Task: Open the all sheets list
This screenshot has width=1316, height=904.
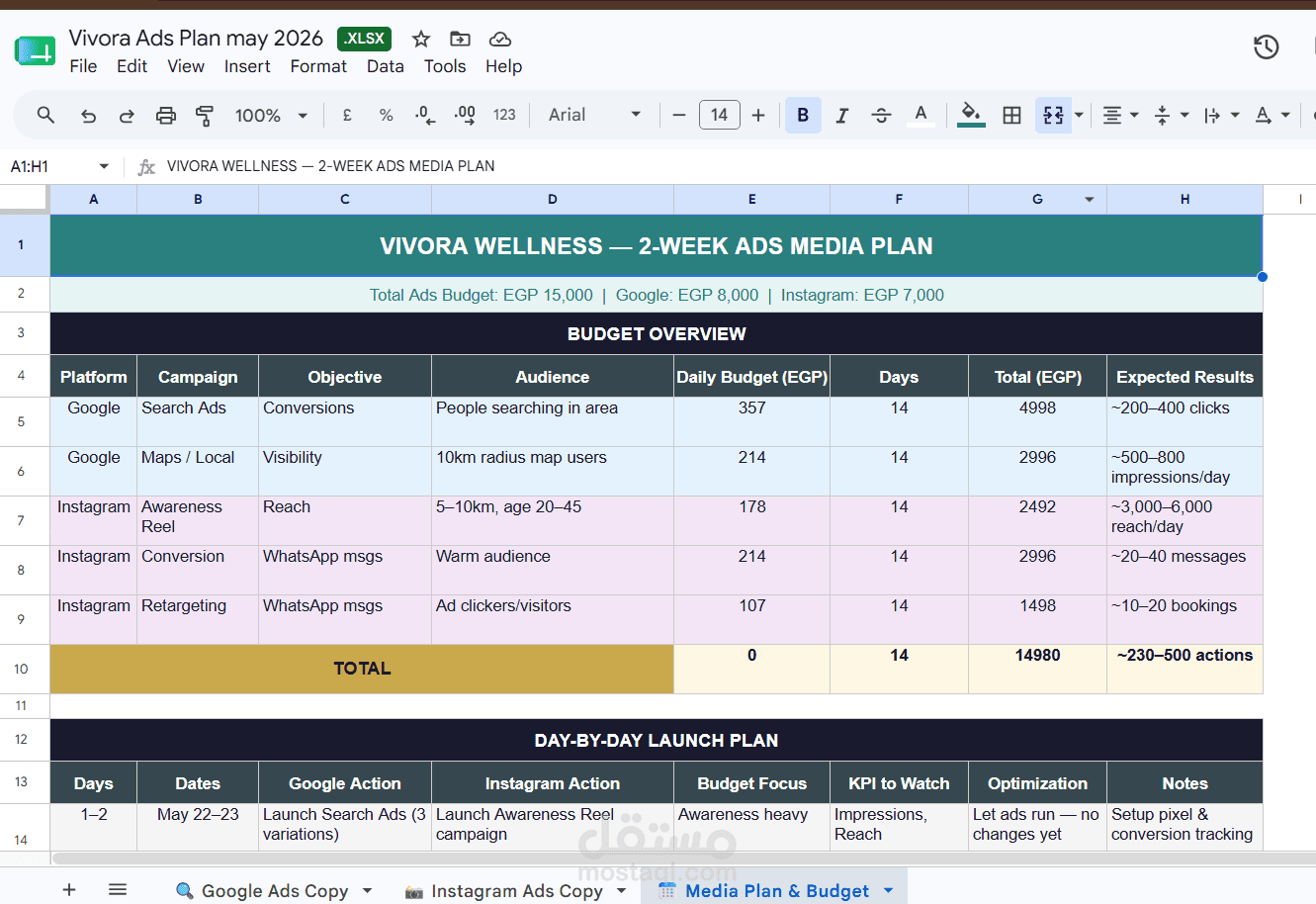Action: click(118, 889)
